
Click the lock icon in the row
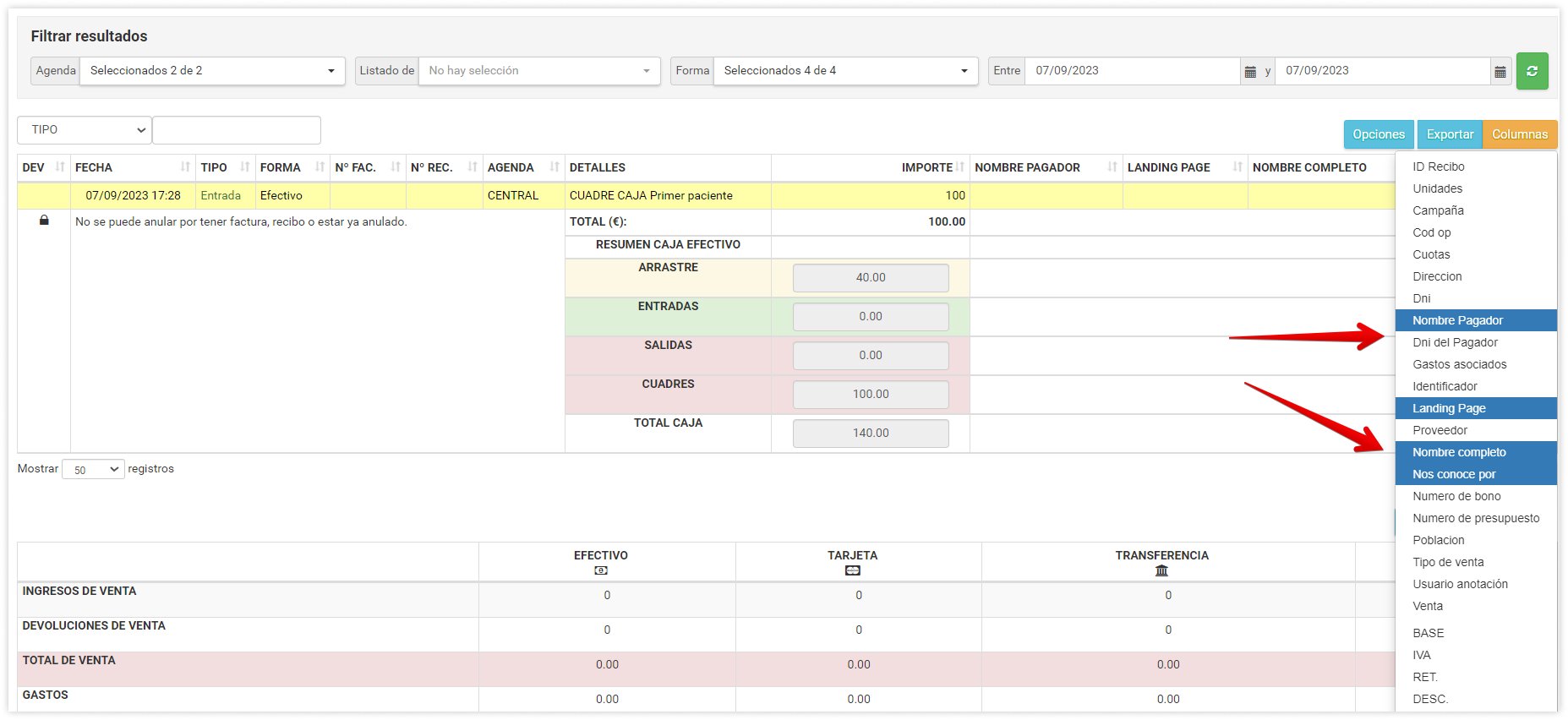pos(44,221)
